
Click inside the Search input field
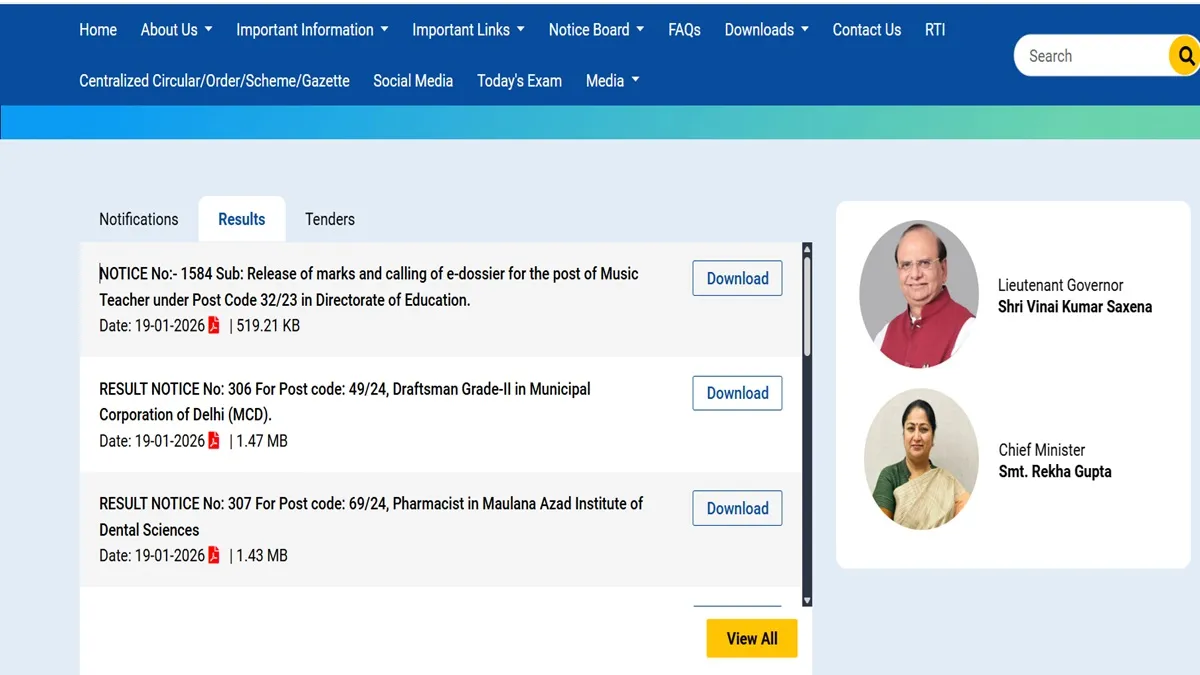1090,56
